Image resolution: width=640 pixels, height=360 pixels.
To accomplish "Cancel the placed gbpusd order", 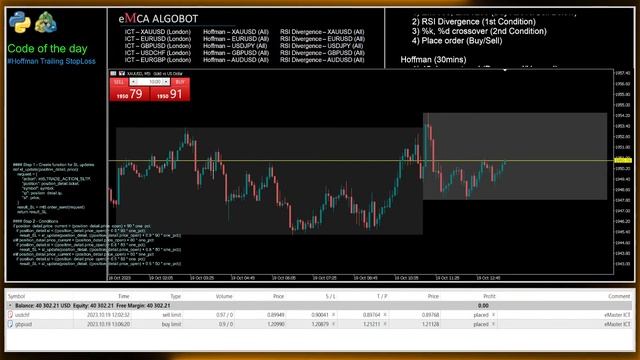I will [493, 324].
